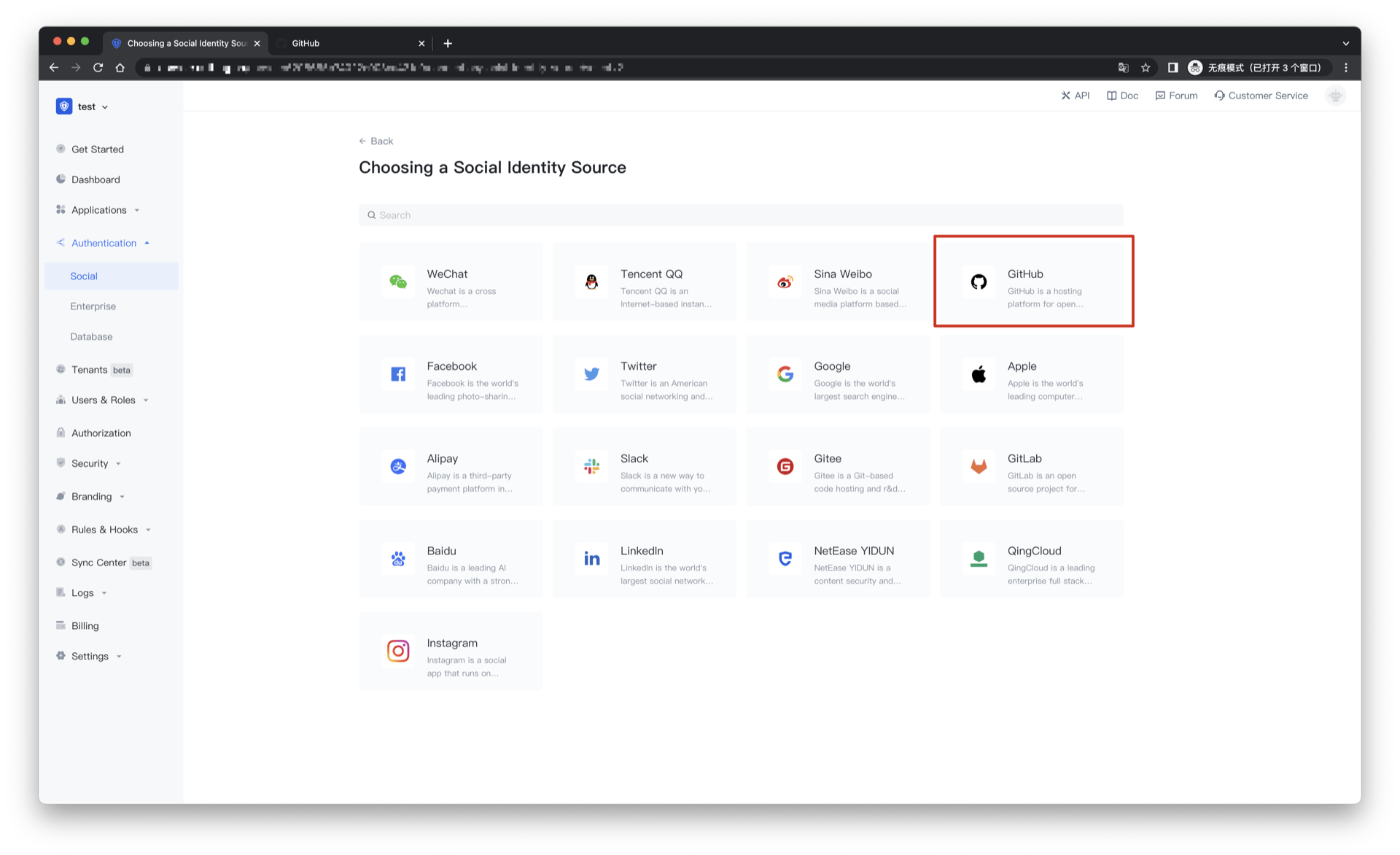Pick the GitLab fox icon
1400x855 pixels.
click(979, 466)
